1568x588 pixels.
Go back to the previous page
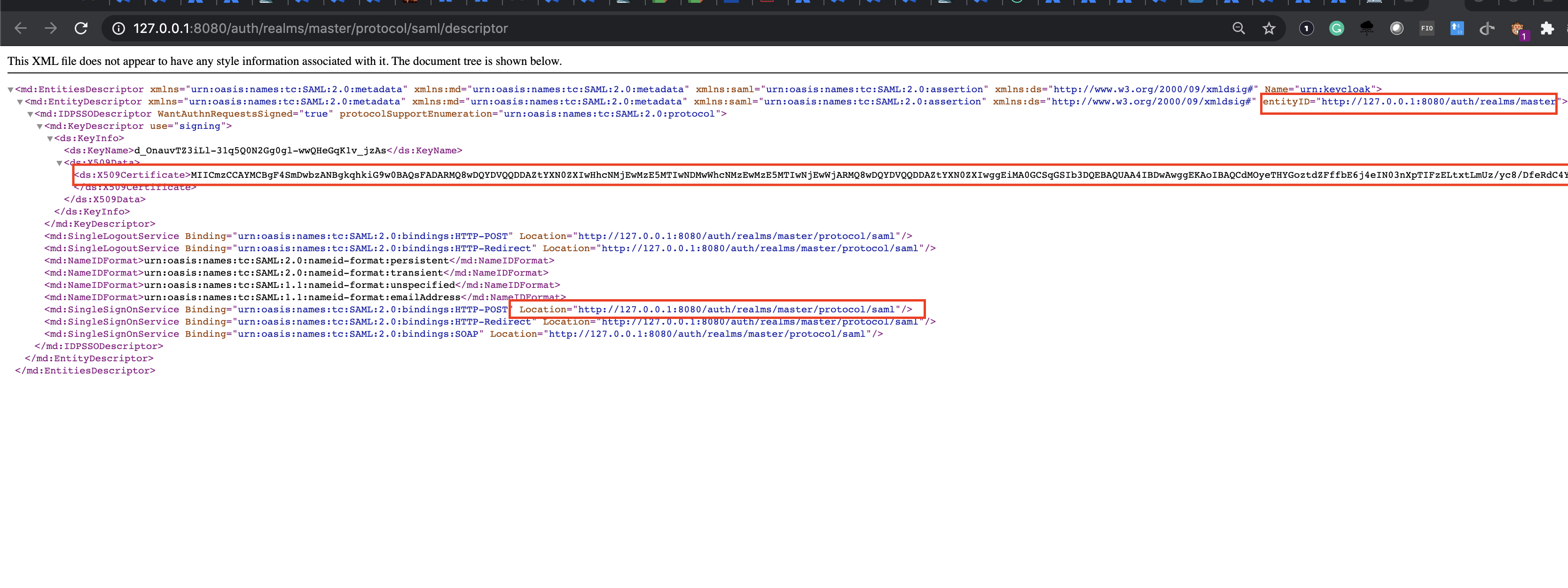click(21, 28)
